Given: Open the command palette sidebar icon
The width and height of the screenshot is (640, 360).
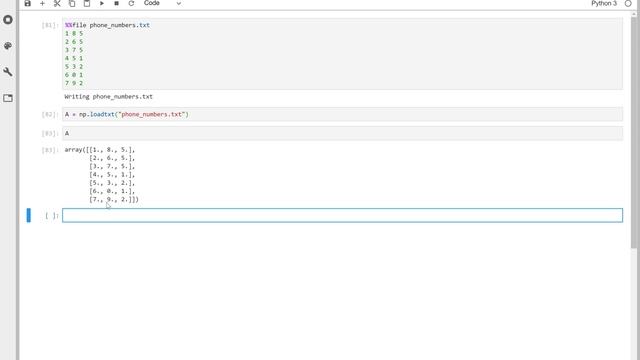Looking at the screenshot, I should click(8, 46).
